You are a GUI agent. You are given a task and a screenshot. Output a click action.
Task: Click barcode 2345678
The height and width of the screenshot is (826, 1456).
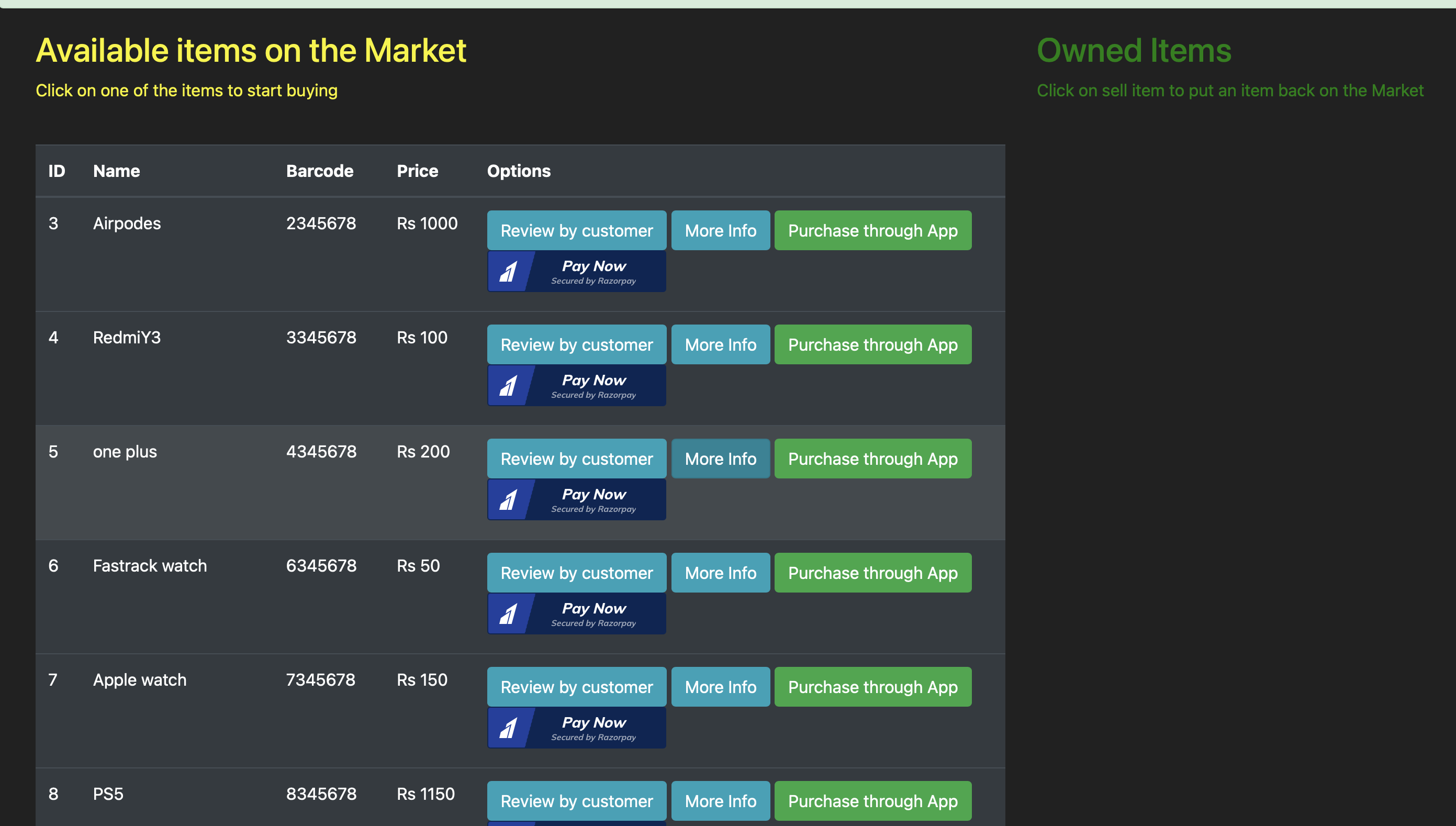pyautogui.click(x=321, y=224)
